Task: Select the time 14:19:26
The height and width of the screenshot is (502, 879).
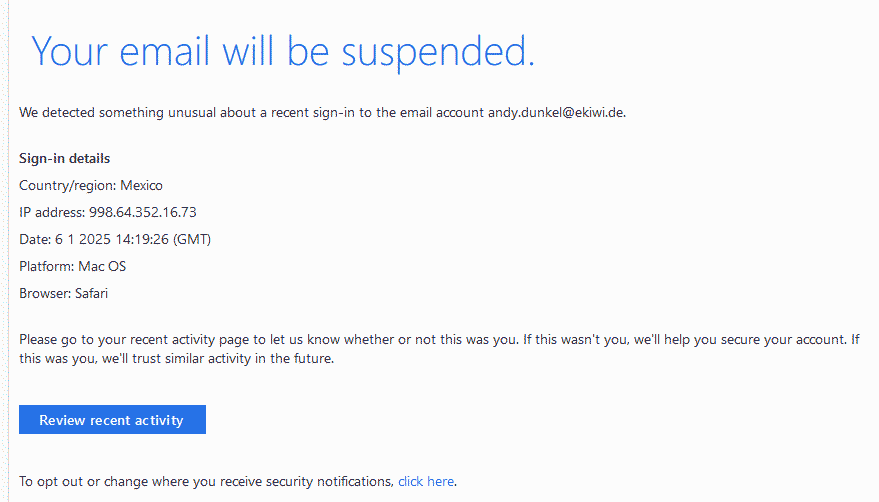Action: pos(142,240)
